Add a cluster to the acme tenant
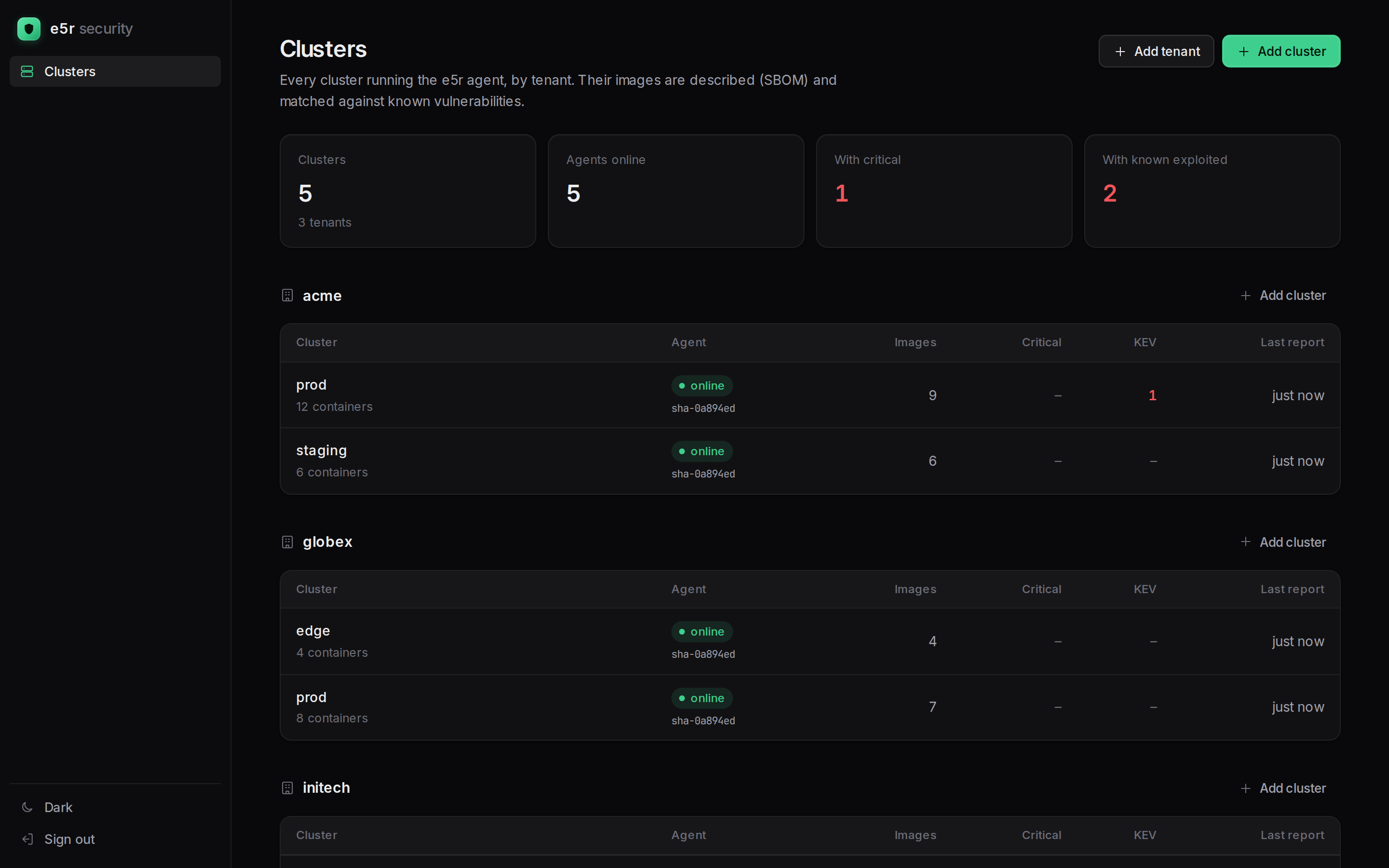 (1283, 295)
